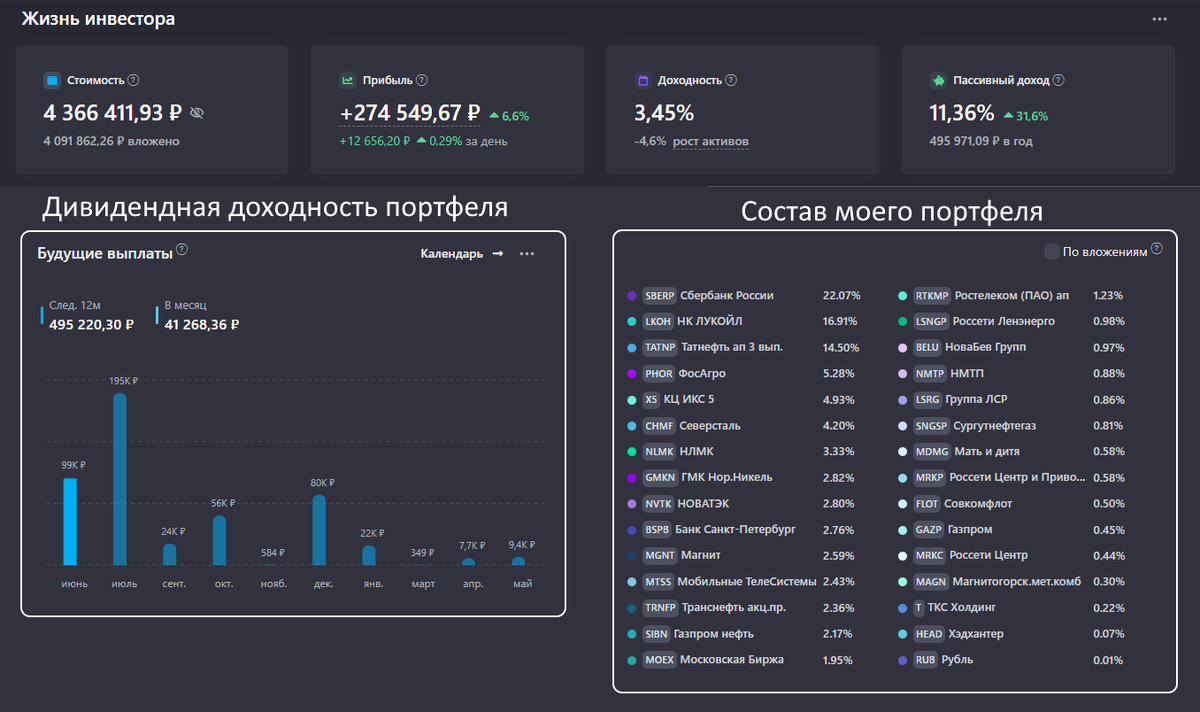This screenshot has width=1200, height=712.
Task: Click the green piggy bank icon
Action: coord(938,80)
